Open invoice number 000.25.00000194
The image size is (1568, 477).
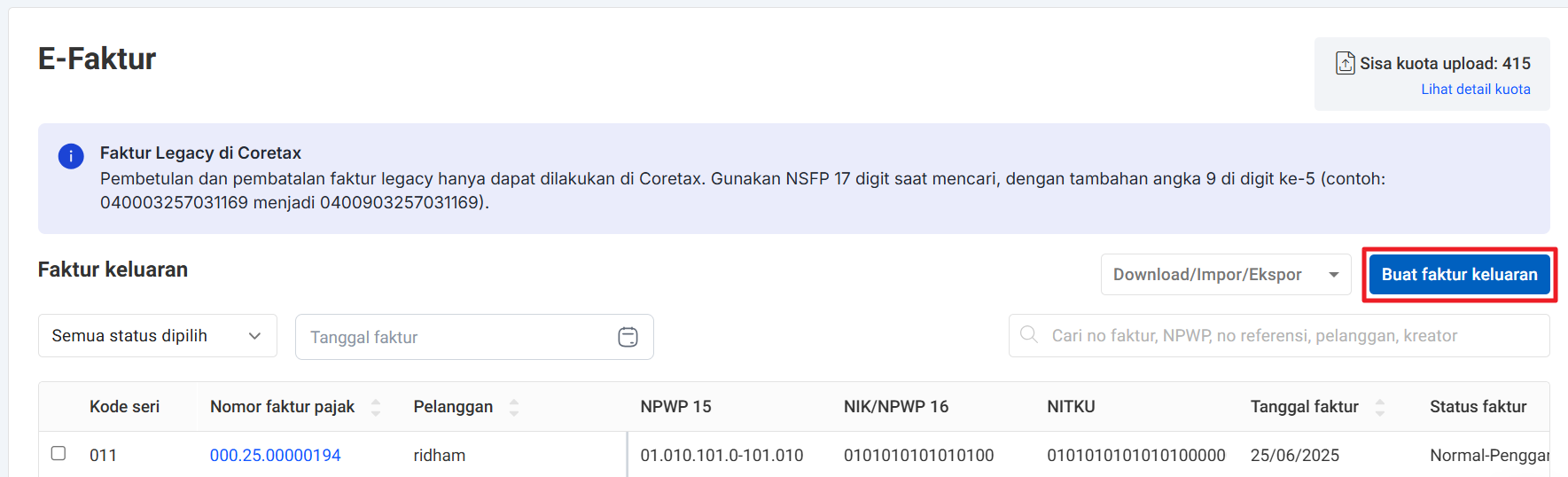tap(275, 455)
